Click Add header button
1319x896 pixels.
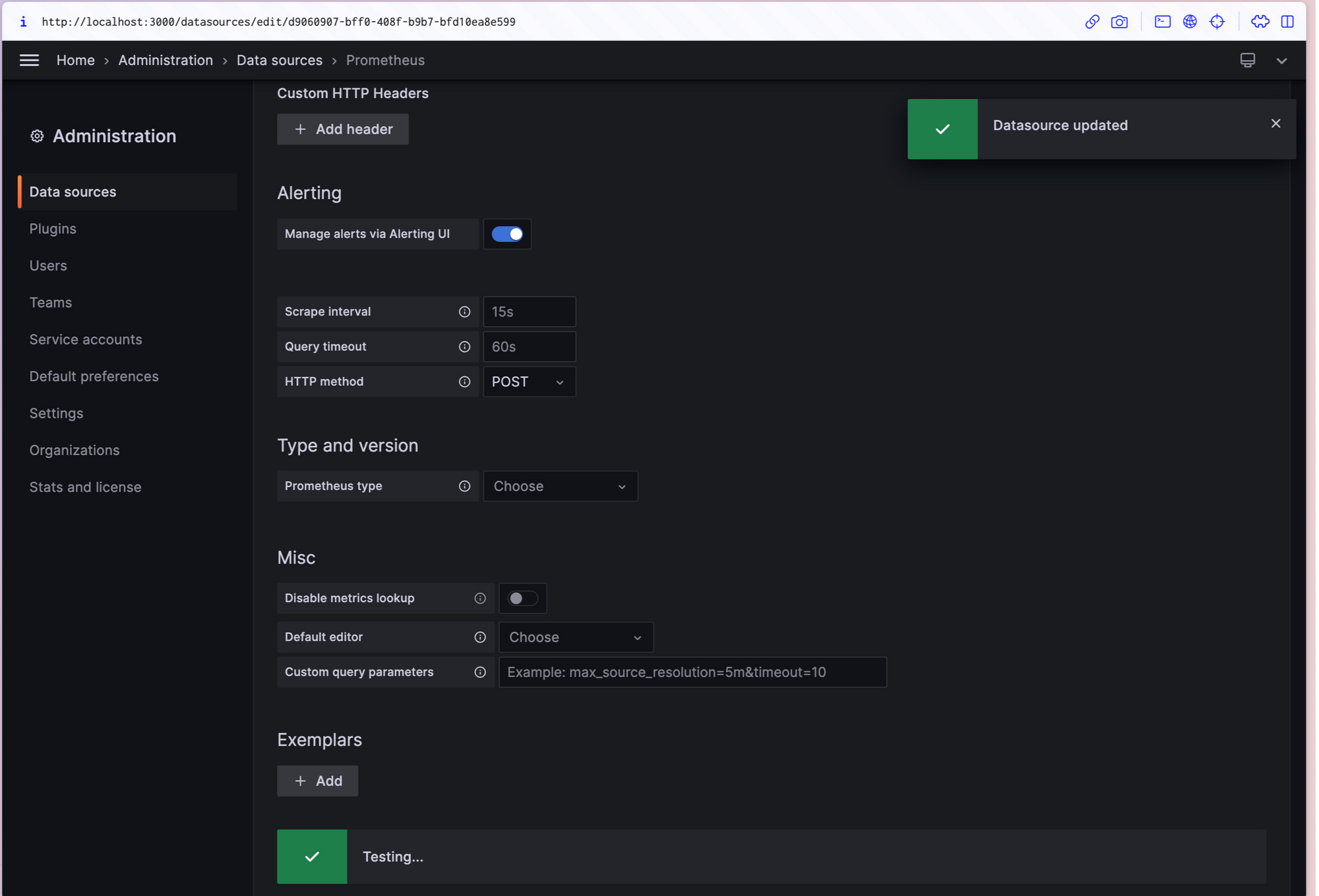(343, 128)
